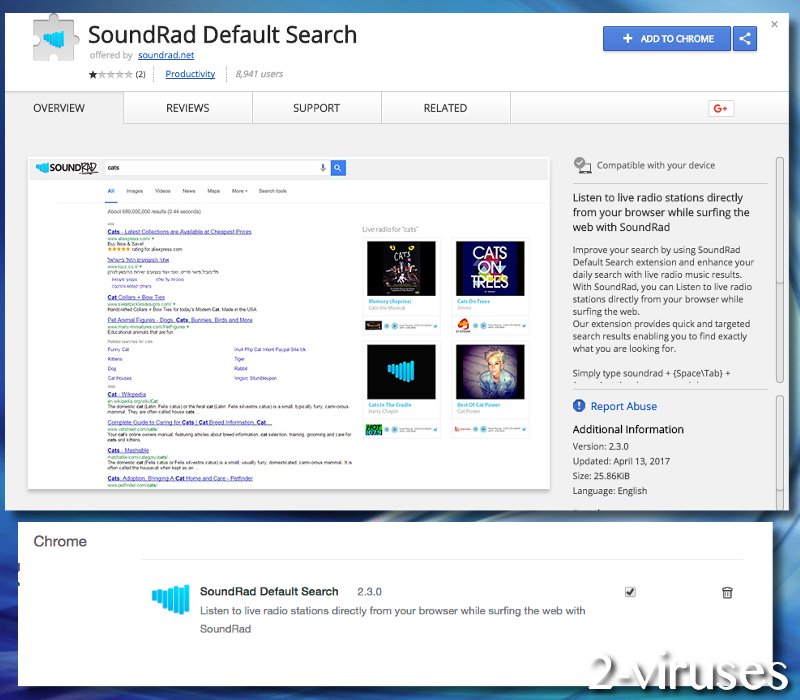Expand Search tools options

tap(271, 190)
